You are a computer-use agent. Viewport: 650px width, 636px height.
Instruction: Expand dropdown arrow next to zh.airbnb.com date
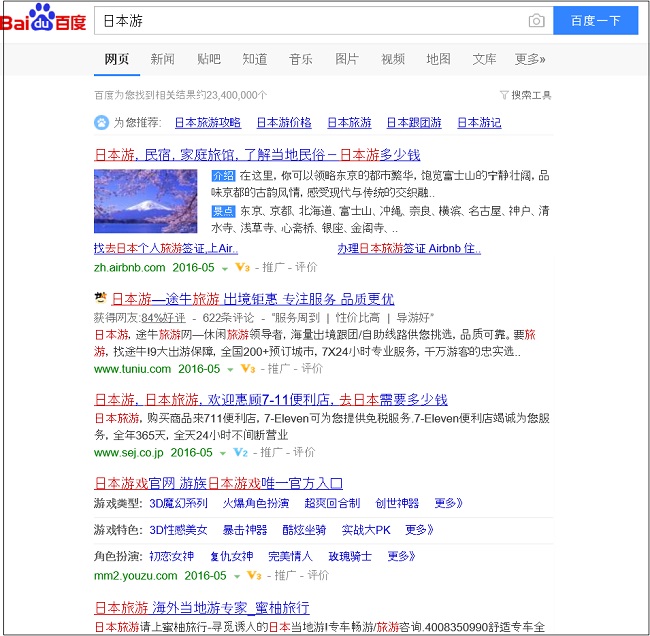tap(225, 268)
